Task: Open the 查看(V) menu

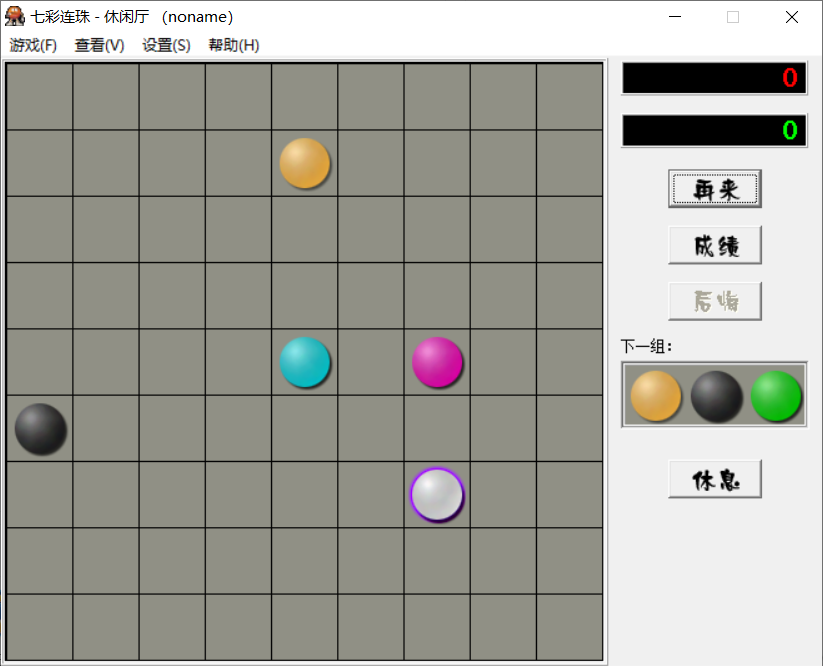Action: (x=100, y=45)
